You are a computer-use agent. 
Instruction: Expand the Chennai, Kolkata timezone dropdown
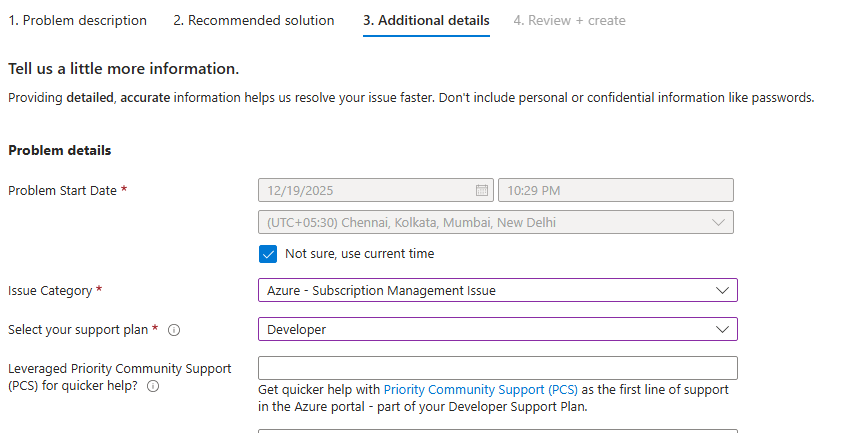pyautogui.click(x=495, y=222)
